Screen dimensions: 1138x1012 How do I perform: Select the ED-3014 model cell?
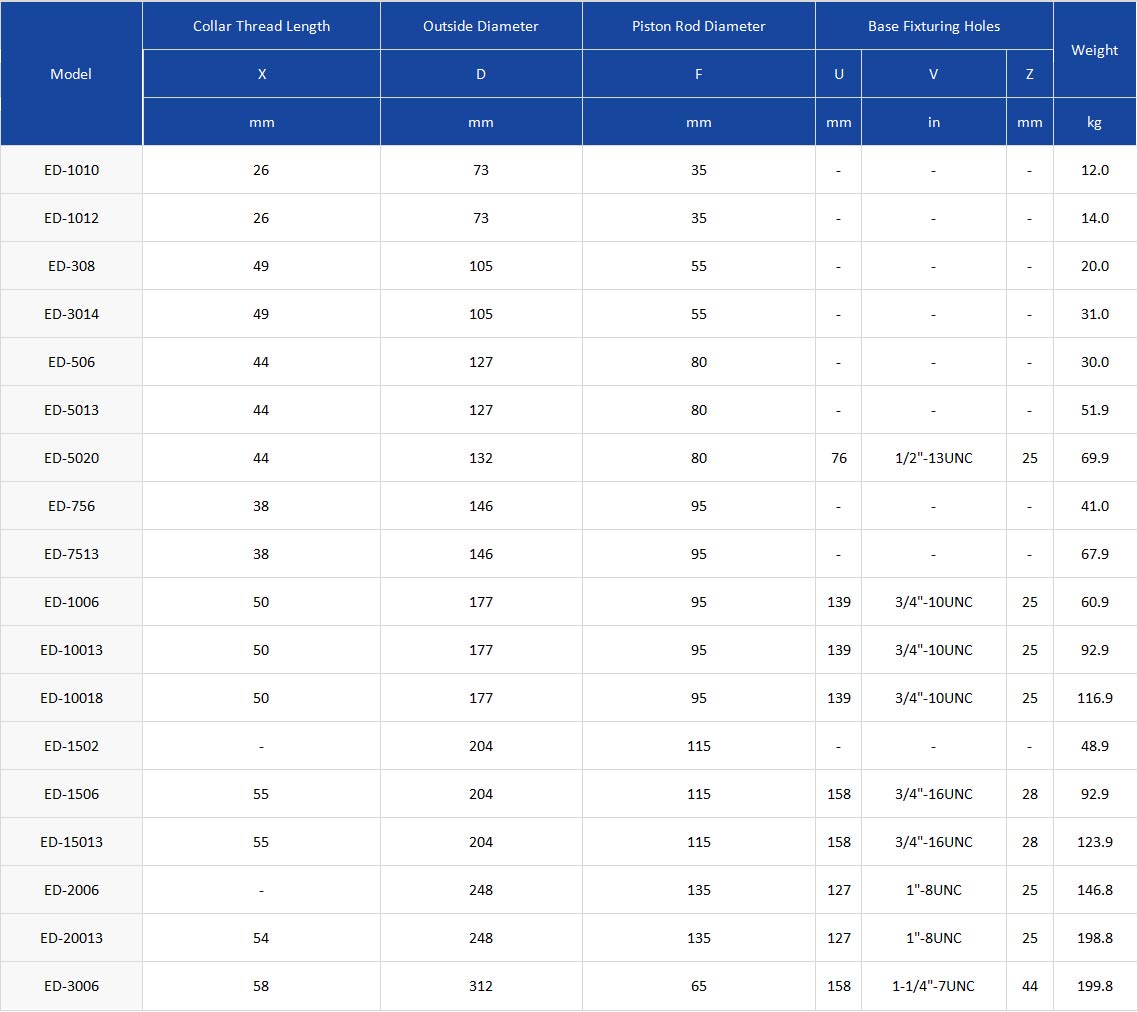coord(71,314)
